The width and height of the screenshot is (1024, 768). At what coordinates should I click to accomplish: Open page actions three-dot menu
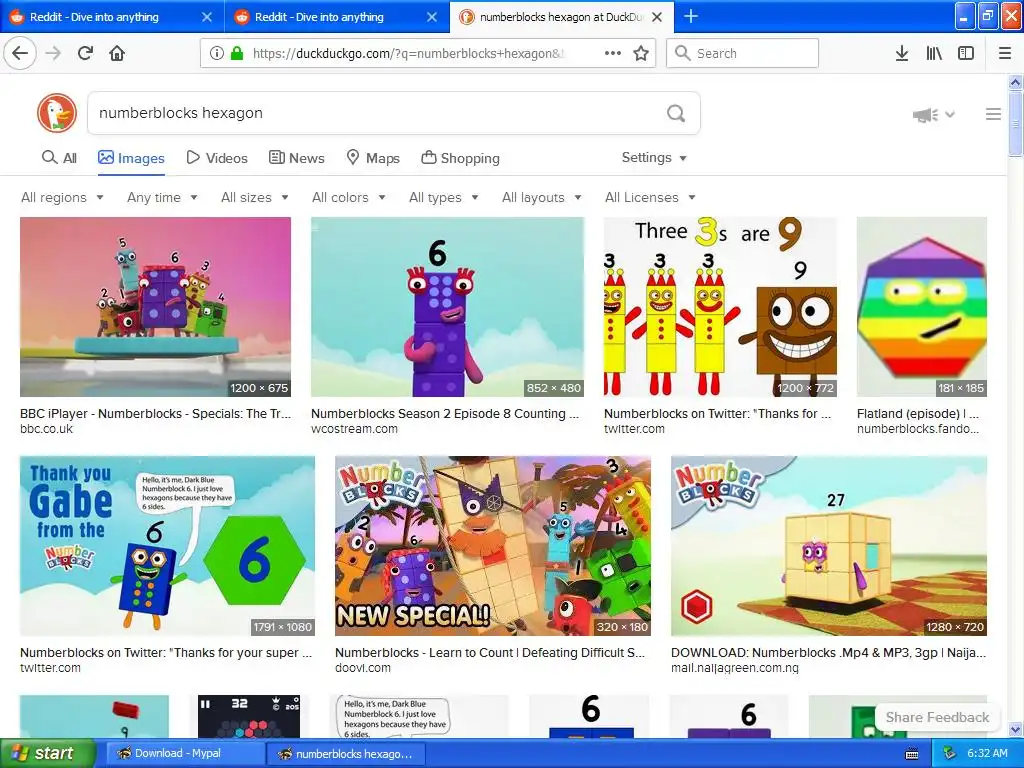coord(613,53)
